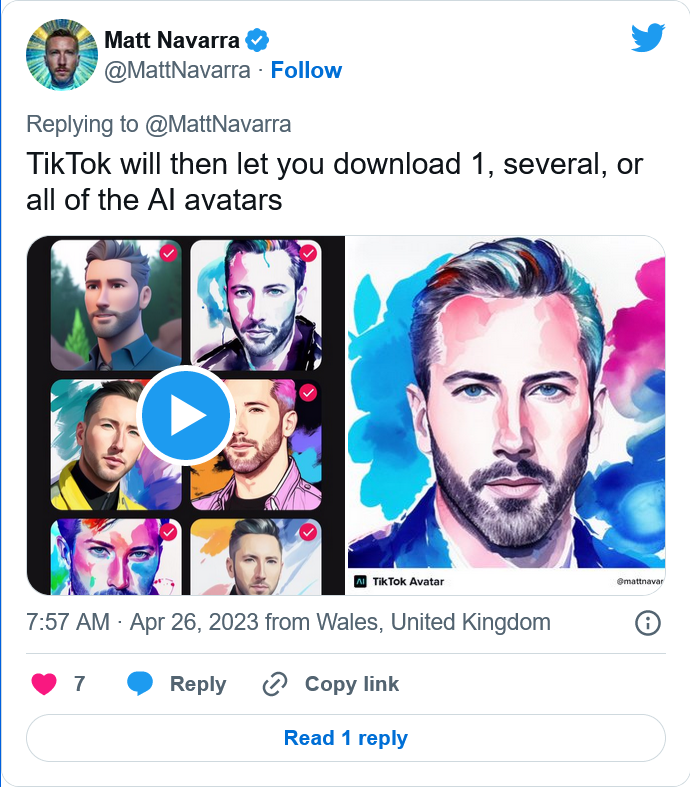Toggle checkmark on gray-haired avatar thumbnail
Screen dimensions: 690x787
tap(308, 532)
